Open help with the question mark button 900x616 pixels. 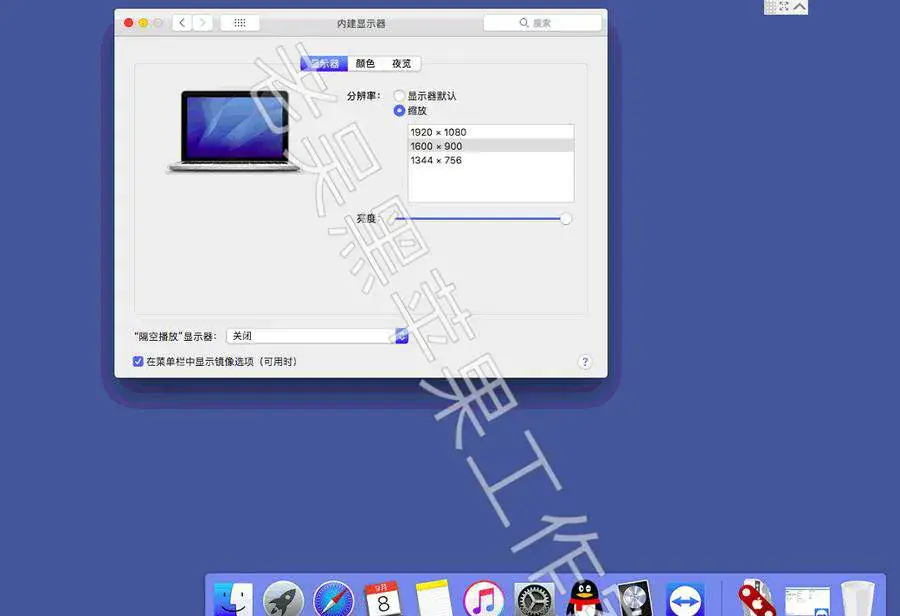(x=585, y=362)
